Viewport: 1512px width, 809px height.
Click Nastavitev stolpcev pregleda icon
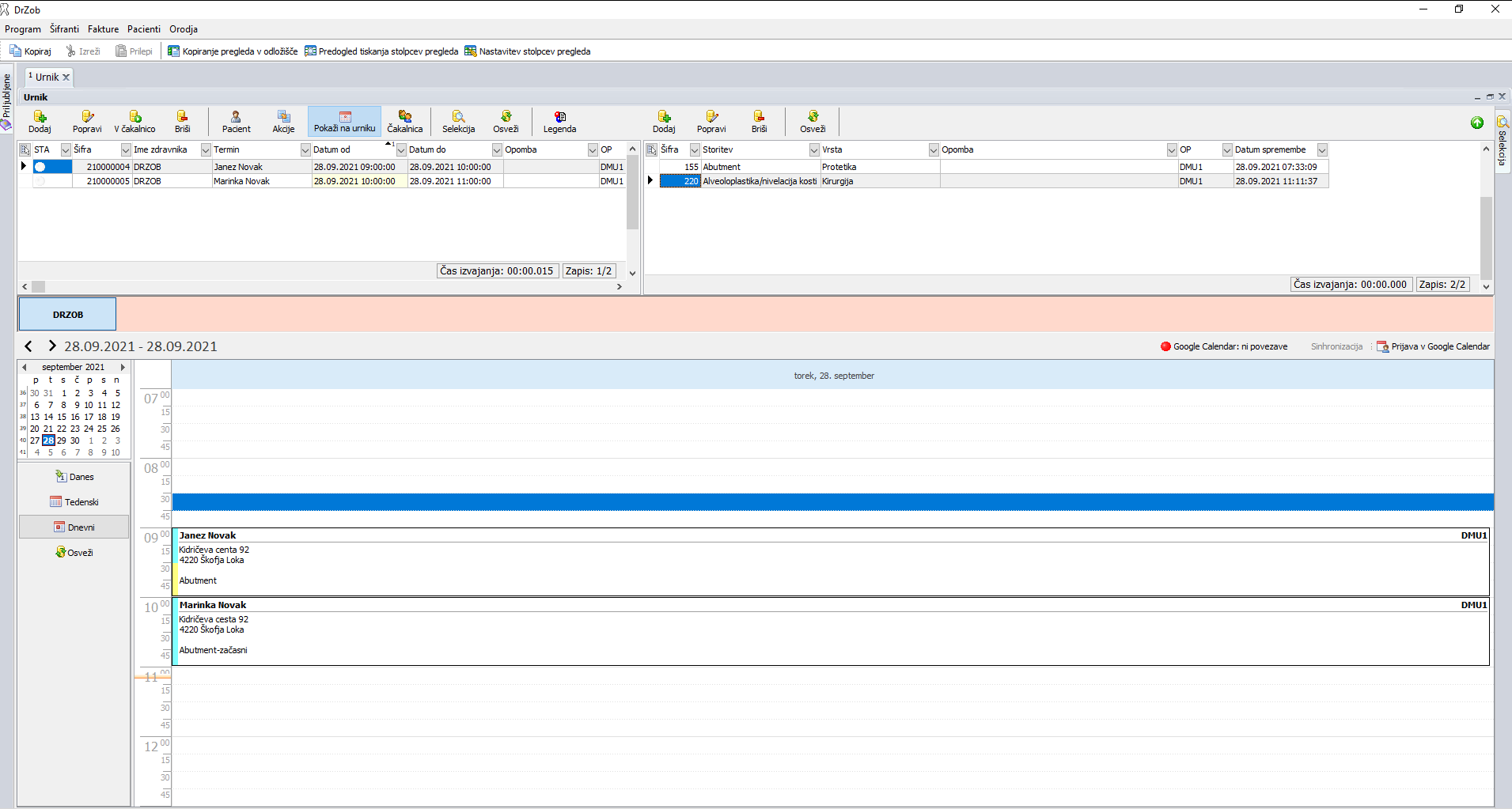click(x=471, y=51)
